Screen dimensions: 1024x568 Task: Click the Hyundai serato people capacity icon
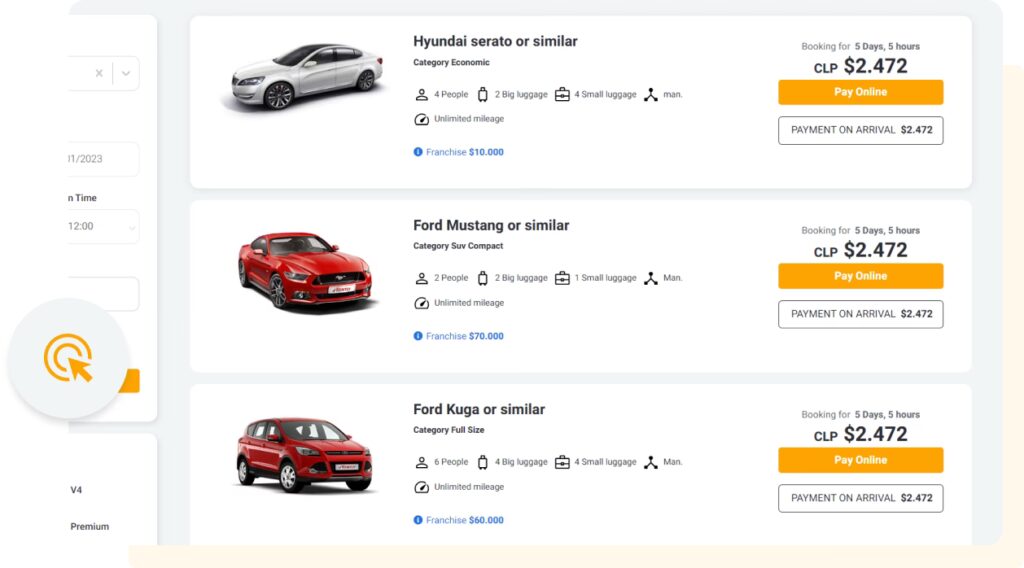point(421,95)
